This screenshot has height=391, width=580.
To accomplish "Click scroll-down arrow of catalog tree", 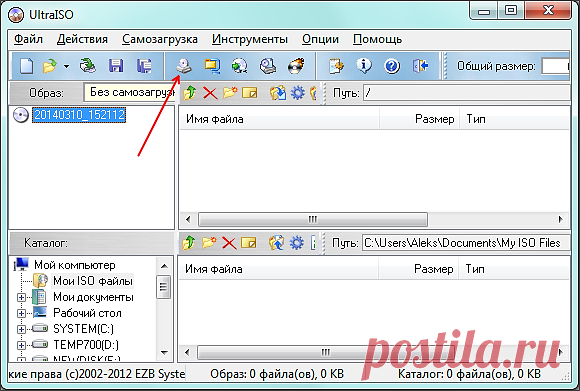I will coord(164,353).
